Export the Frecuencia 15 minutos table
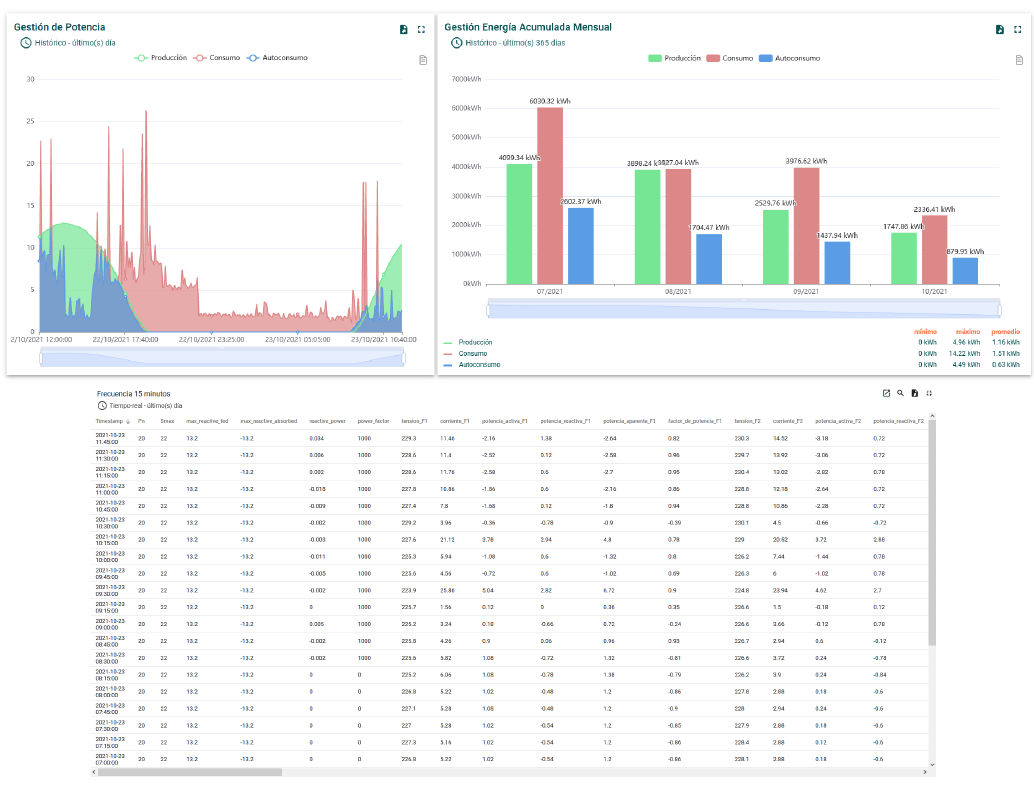 (914, 393)
